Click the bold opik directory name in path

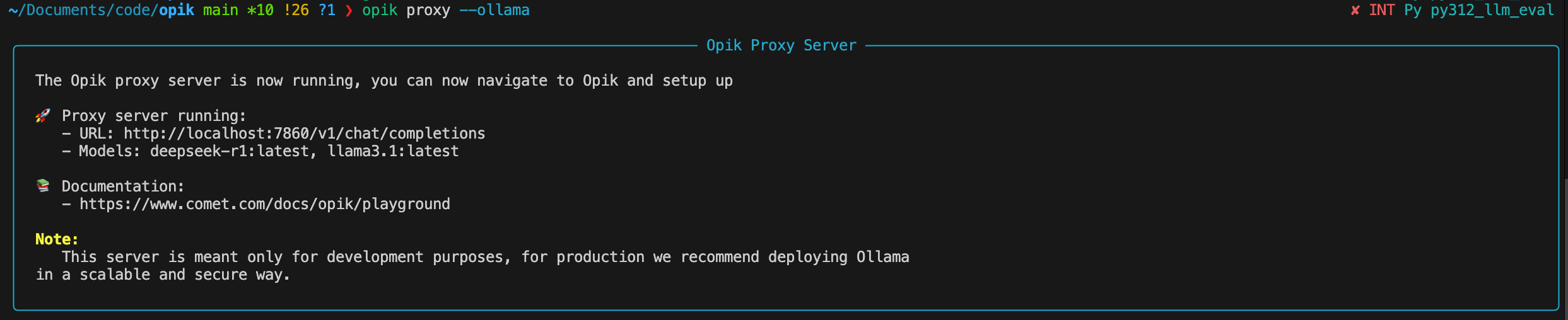[177, 10]
